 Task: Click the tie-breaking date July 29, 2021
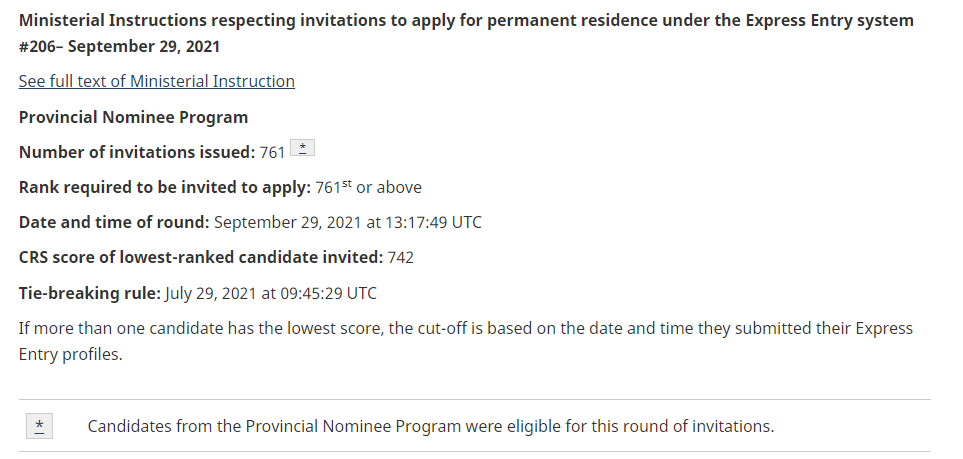coord(211,293)
